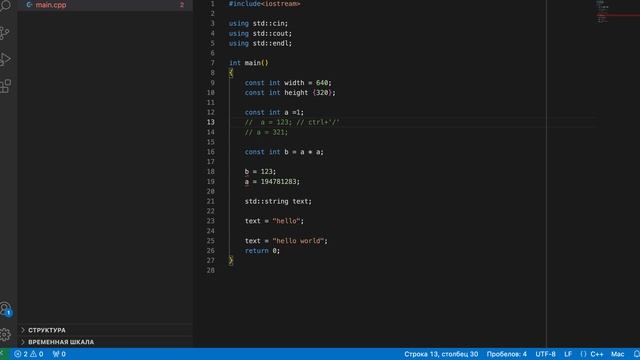
Task: Show errors and warnings count in status bar
Action: coord(29,354)
